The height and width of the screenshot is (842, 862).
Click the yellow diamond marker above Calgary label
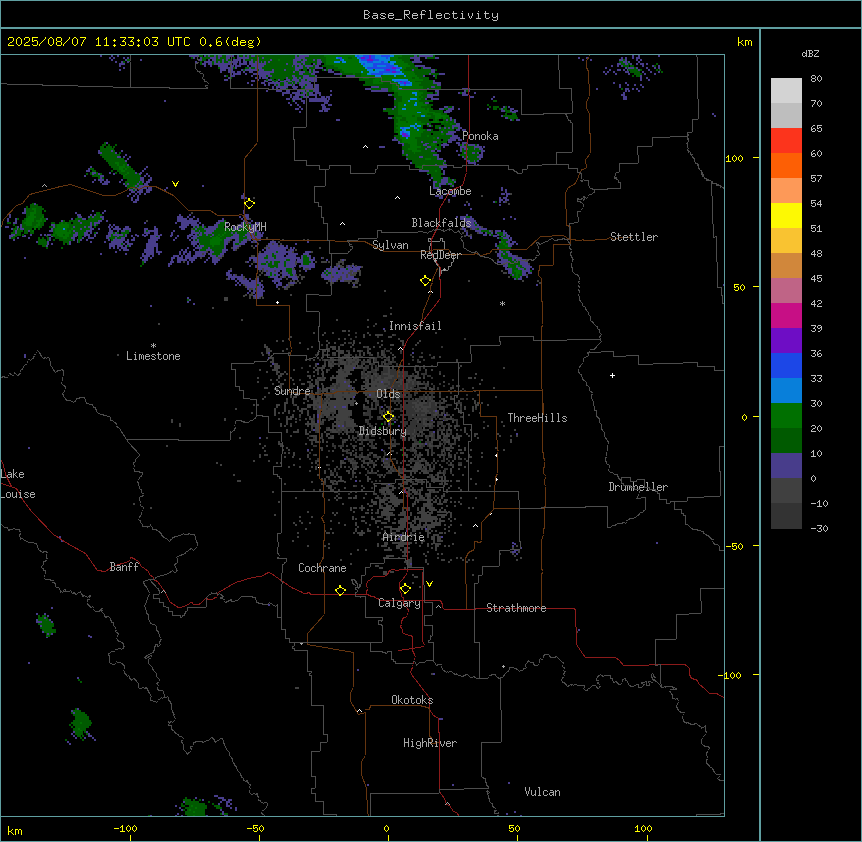tap(405, 589)
